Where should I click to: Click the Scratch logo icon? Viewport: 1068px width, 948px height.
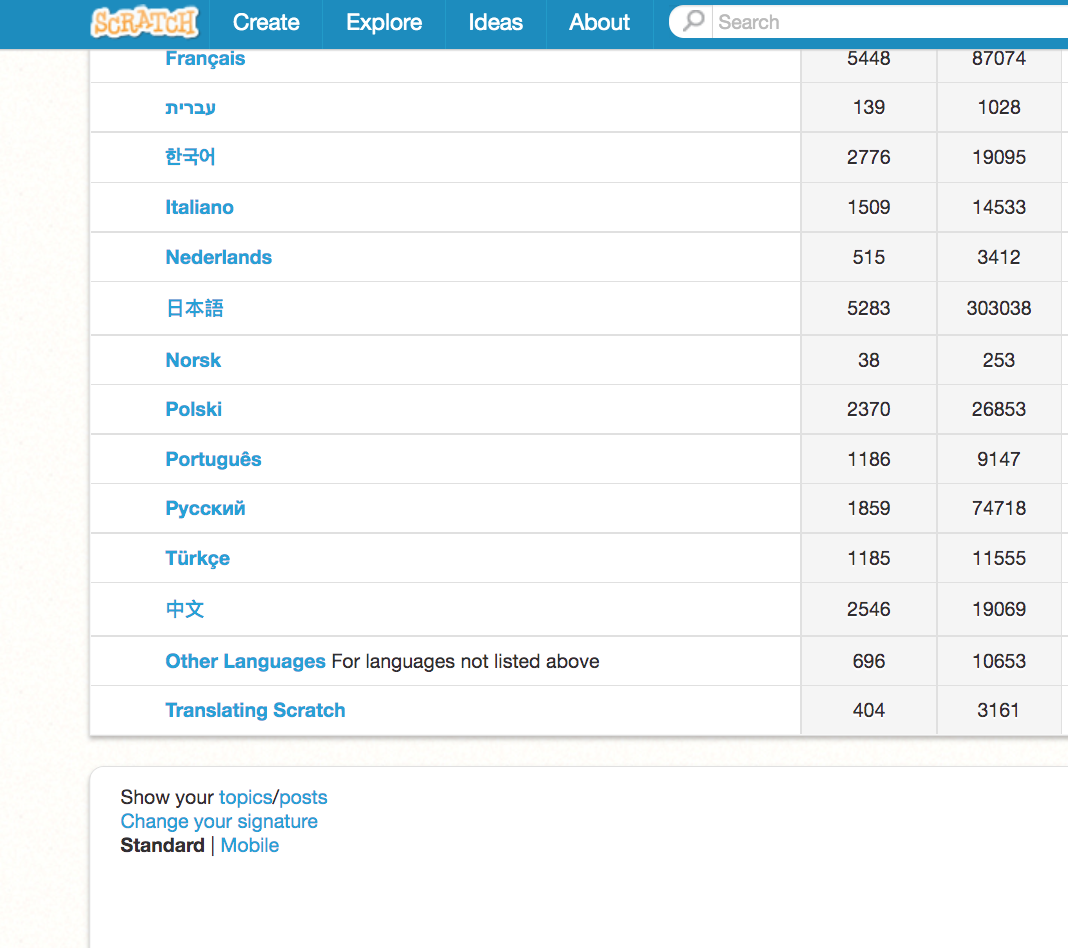[145, 22]
